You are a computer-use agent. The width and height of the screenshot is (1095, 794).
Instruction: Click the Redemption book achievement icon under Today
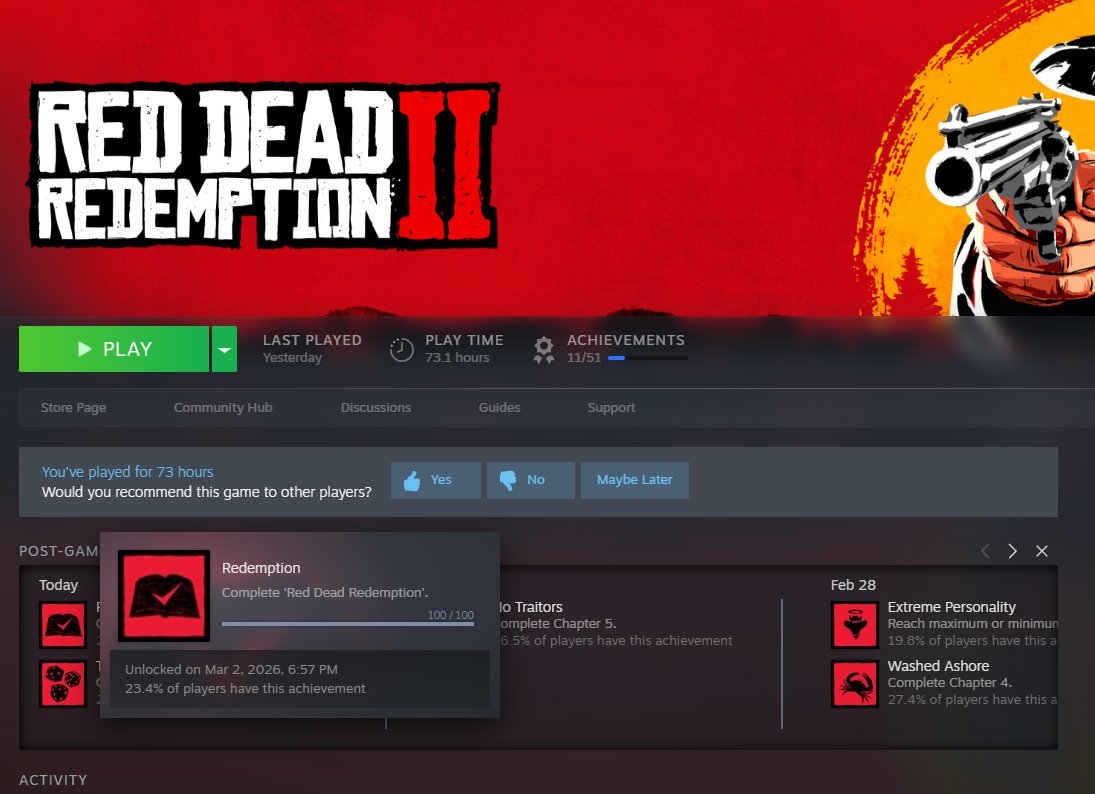(x=63, y=625)
